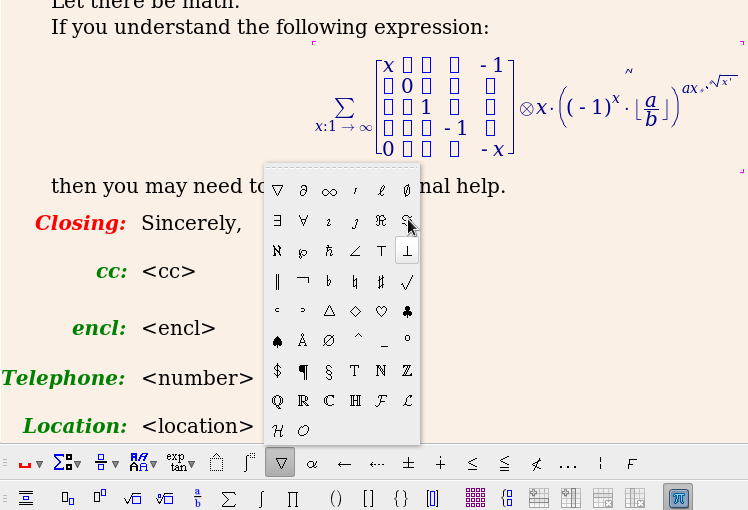
Task: Insert the partial derivative symbol
Action: 303,191
